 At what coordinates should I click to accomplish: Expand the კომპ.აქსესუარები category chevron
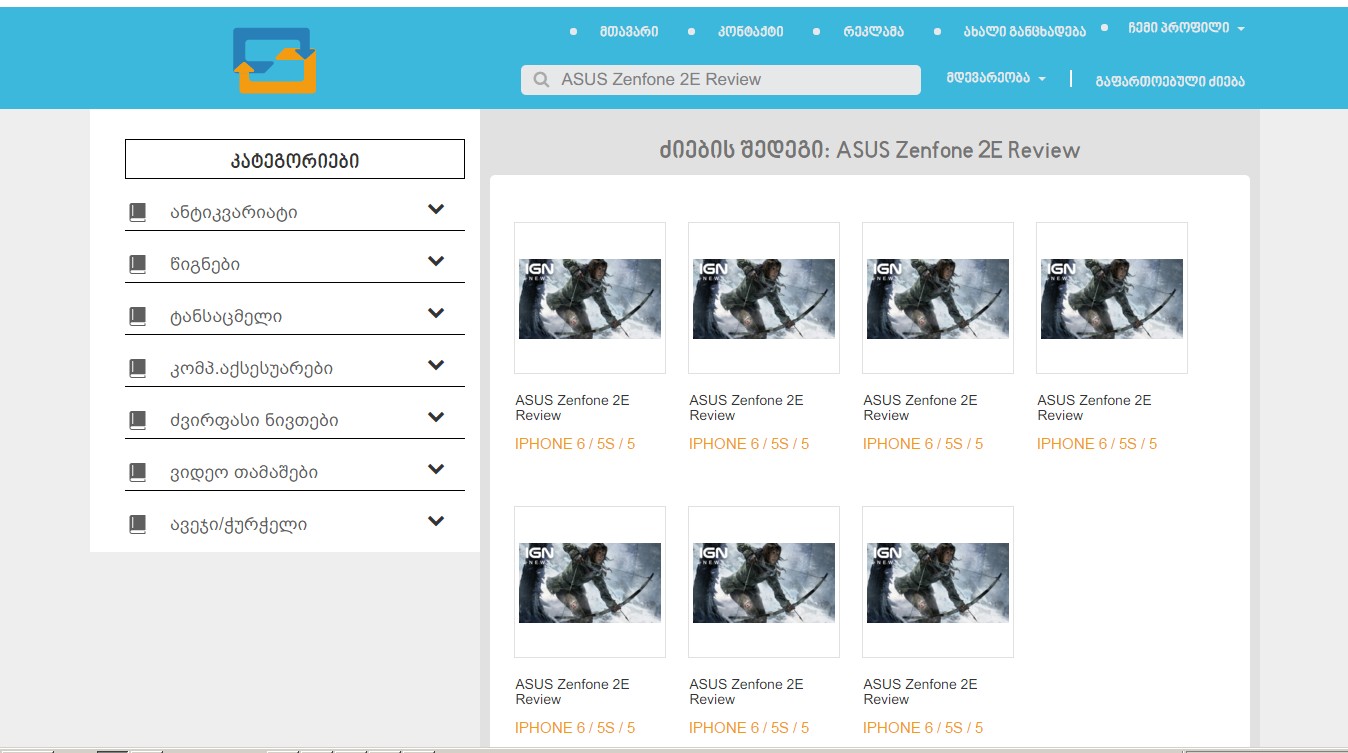[436, 365]
